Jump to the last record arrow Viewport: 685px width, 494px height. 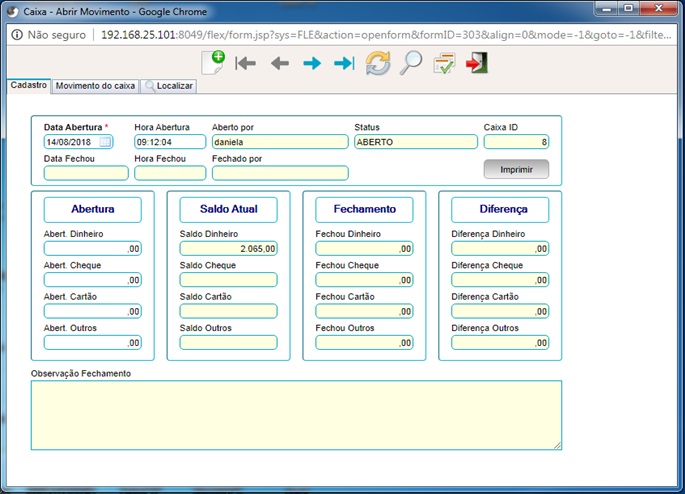344,63
